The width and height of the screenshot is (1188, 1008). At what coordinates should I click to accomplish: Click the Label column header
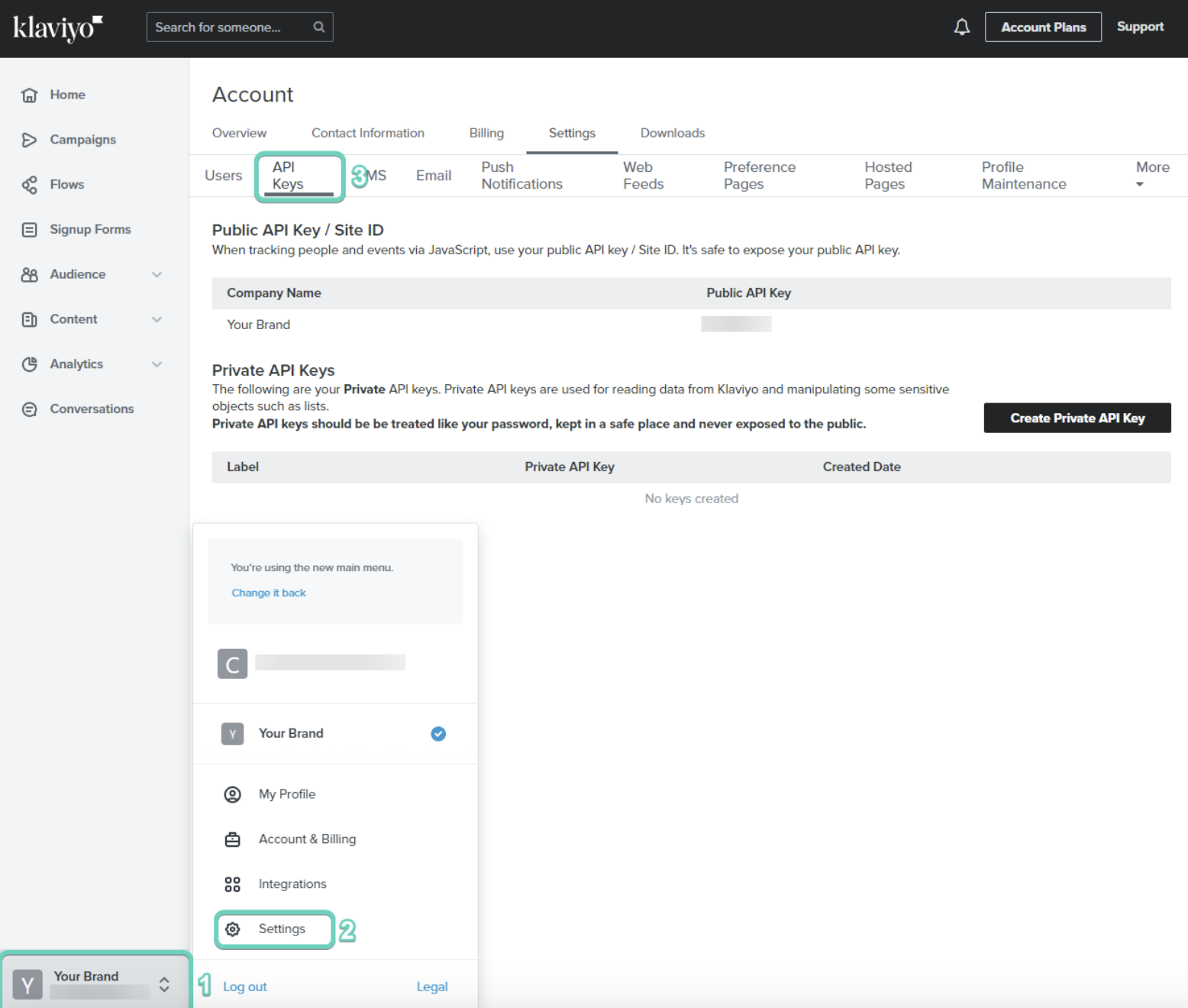(x=243, y=467)
